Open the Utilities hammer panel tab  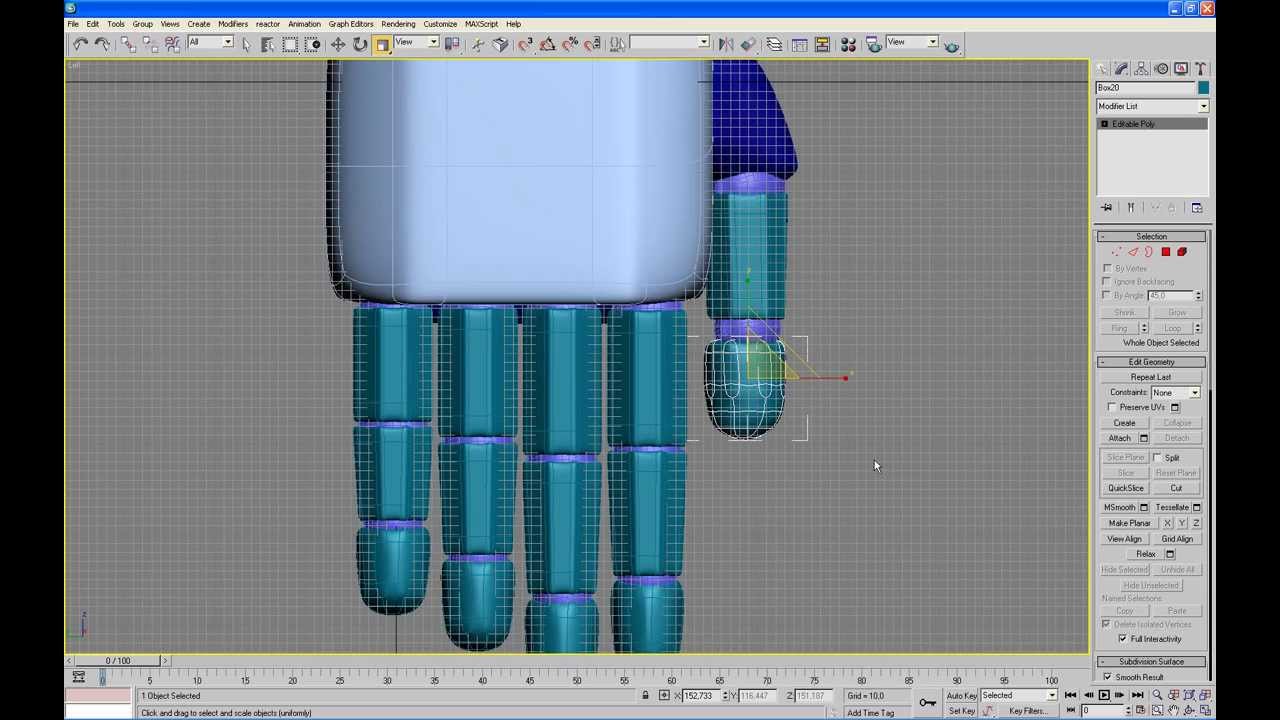tap(1201, 69)
